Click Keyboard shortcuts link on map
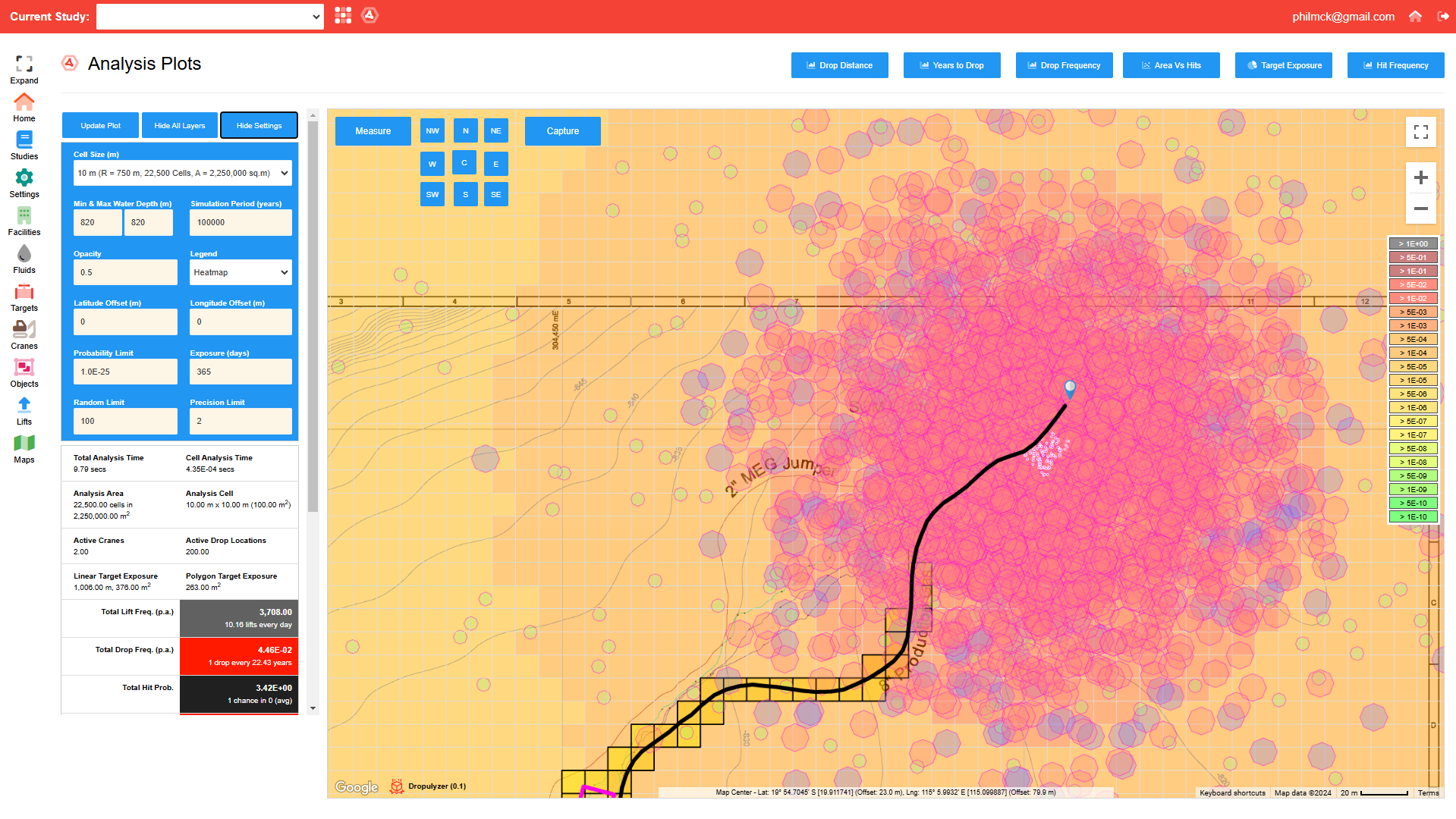 (x=1232, y=793)
